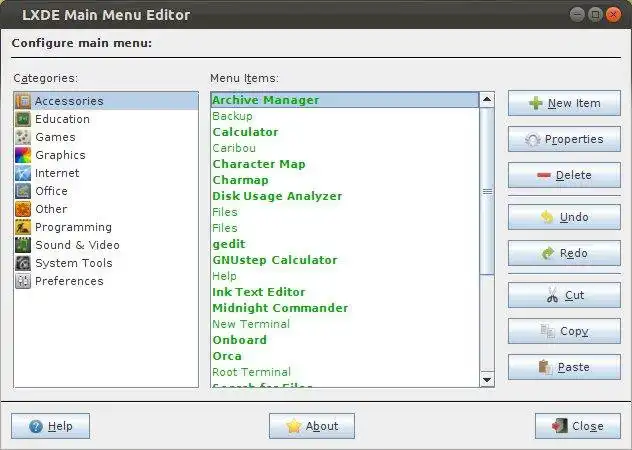This screenshot has width=632, height=450.
Task: Open the About button label text
Action: (322, 426)
